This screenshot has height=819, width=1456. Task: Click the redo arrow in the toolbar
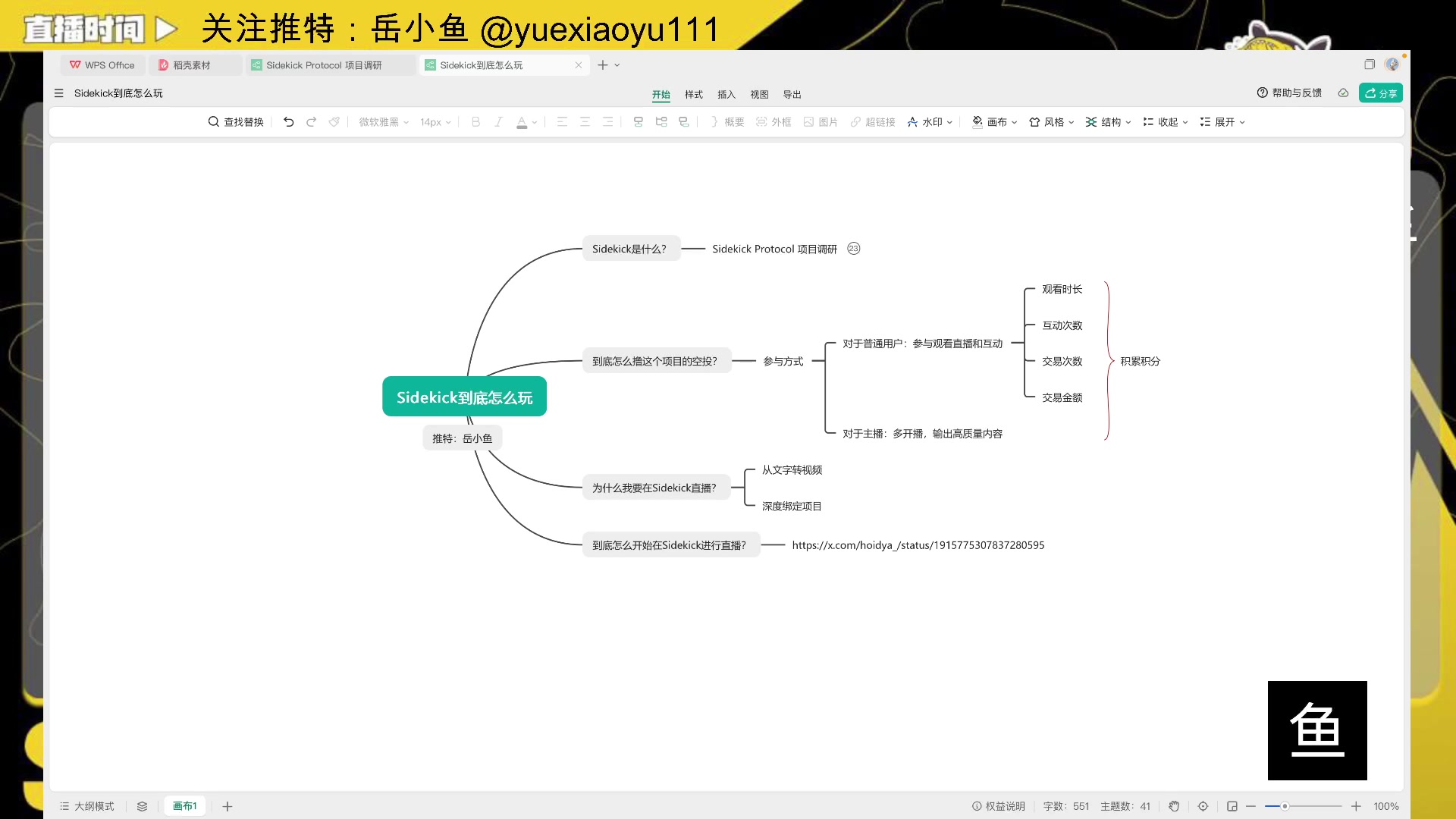coord(311,122)
